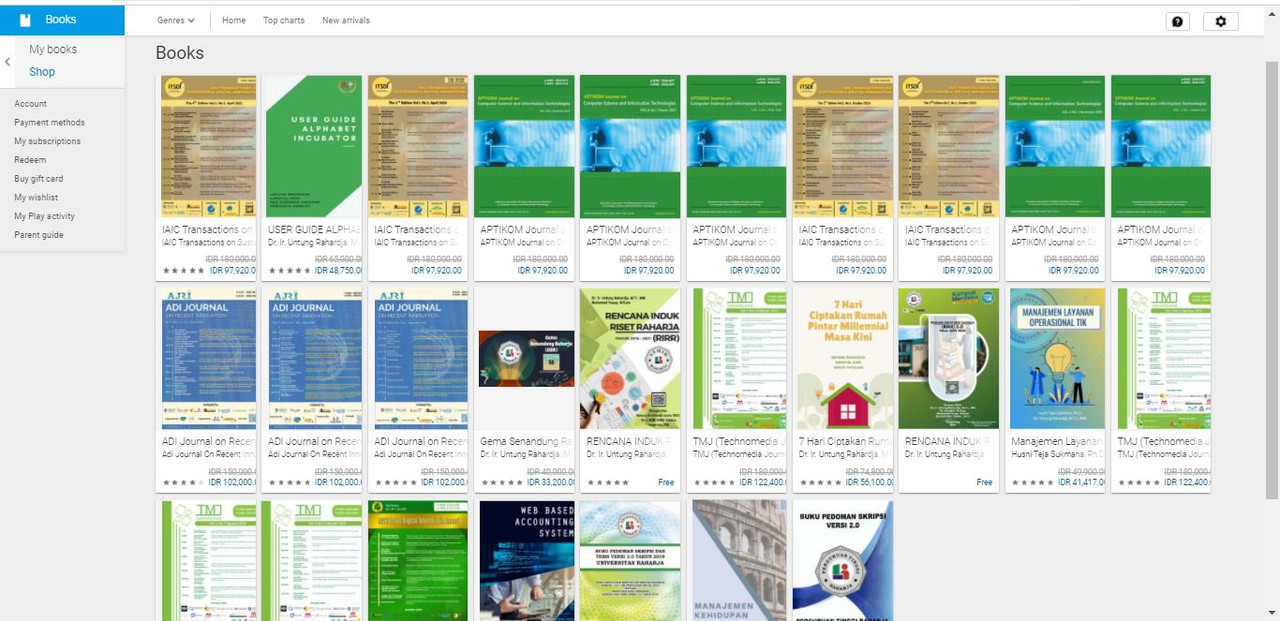Screen dimensions: 1280x621
Task: Open the settings gear icon
Action: click(x=1220, y=21)
